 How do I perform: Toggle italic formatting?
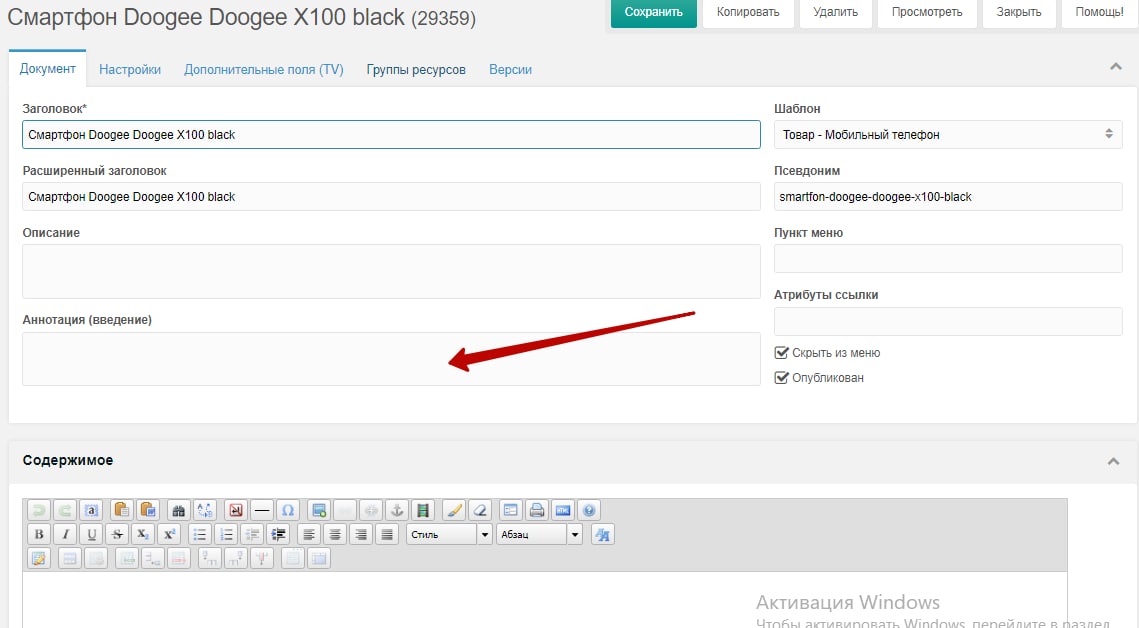point(65,534)
